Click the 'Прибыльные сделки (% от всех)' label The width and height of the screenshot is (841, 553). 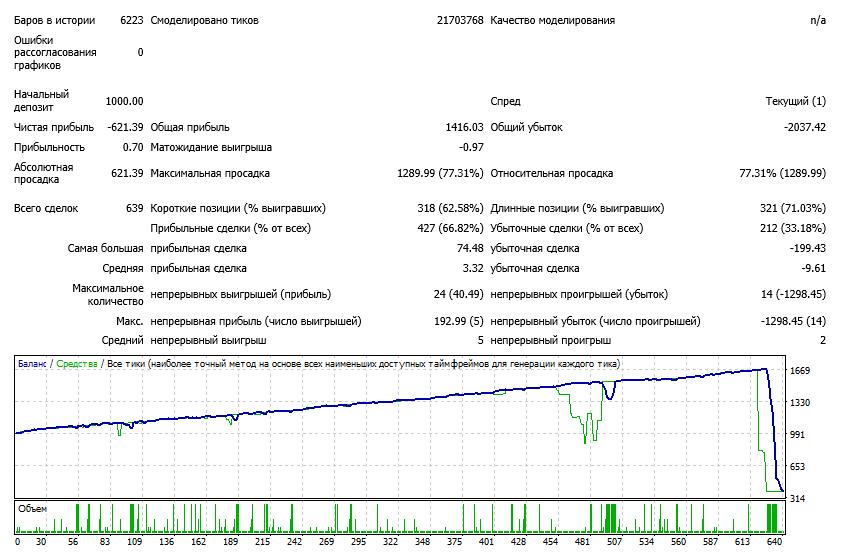(231, 228)
